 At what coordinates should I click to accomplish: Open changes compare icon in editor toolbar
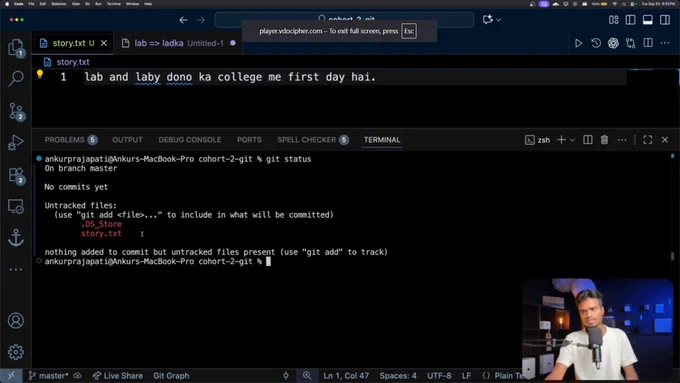pyautogui.click(x=631, y=43)
